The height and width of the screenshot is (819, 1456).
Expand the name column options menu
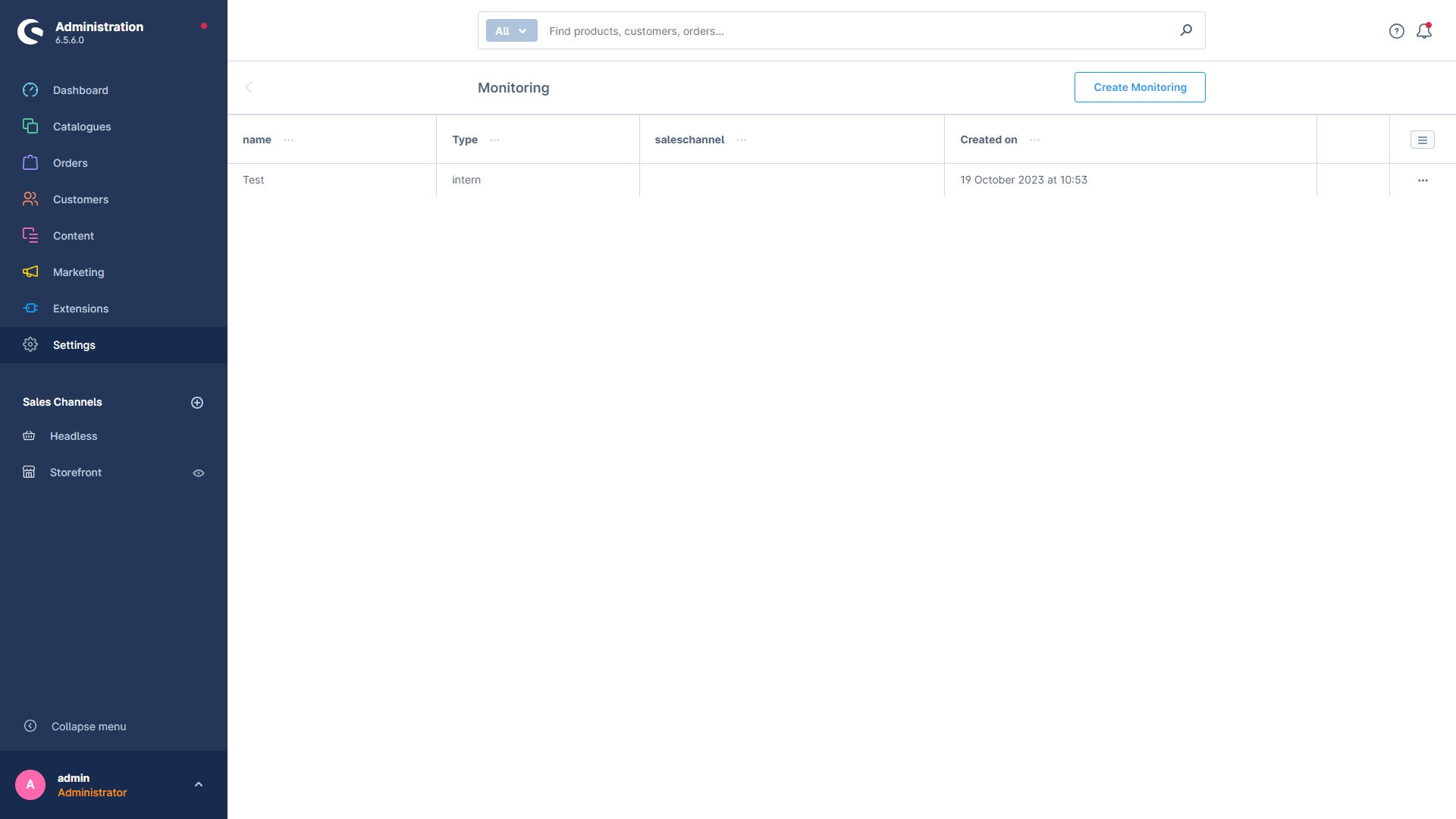pyautogui.click(x=289, y=139)
